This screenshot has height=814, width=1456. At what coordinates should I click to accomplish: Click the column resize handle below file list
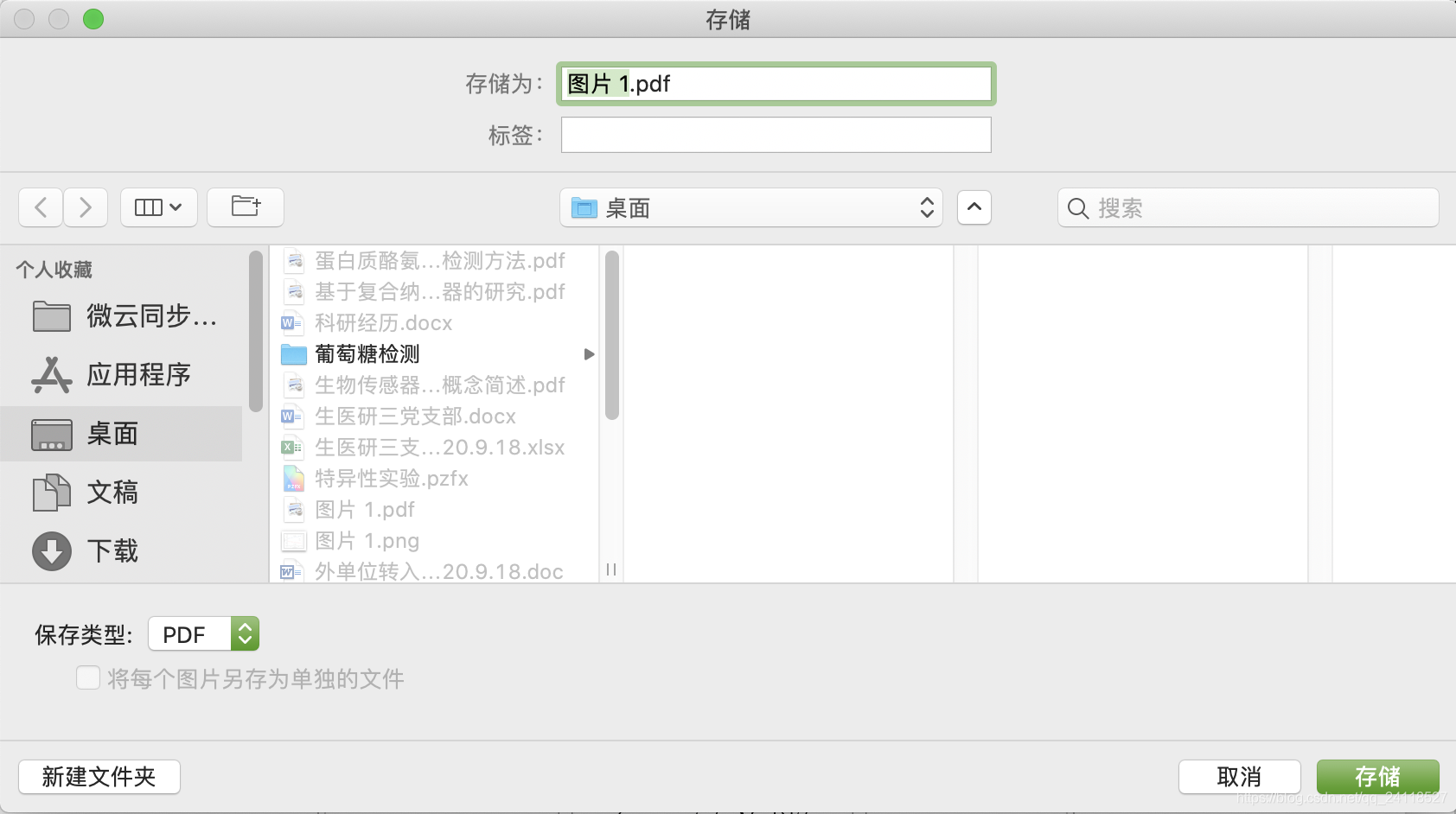611,569
